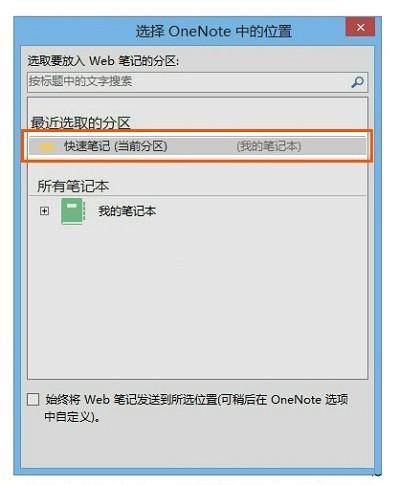Viewport: 400px width, 485px height.
Task: Click the gray (我的笔记本) text in recent row
Action: (x=269, y=146)
